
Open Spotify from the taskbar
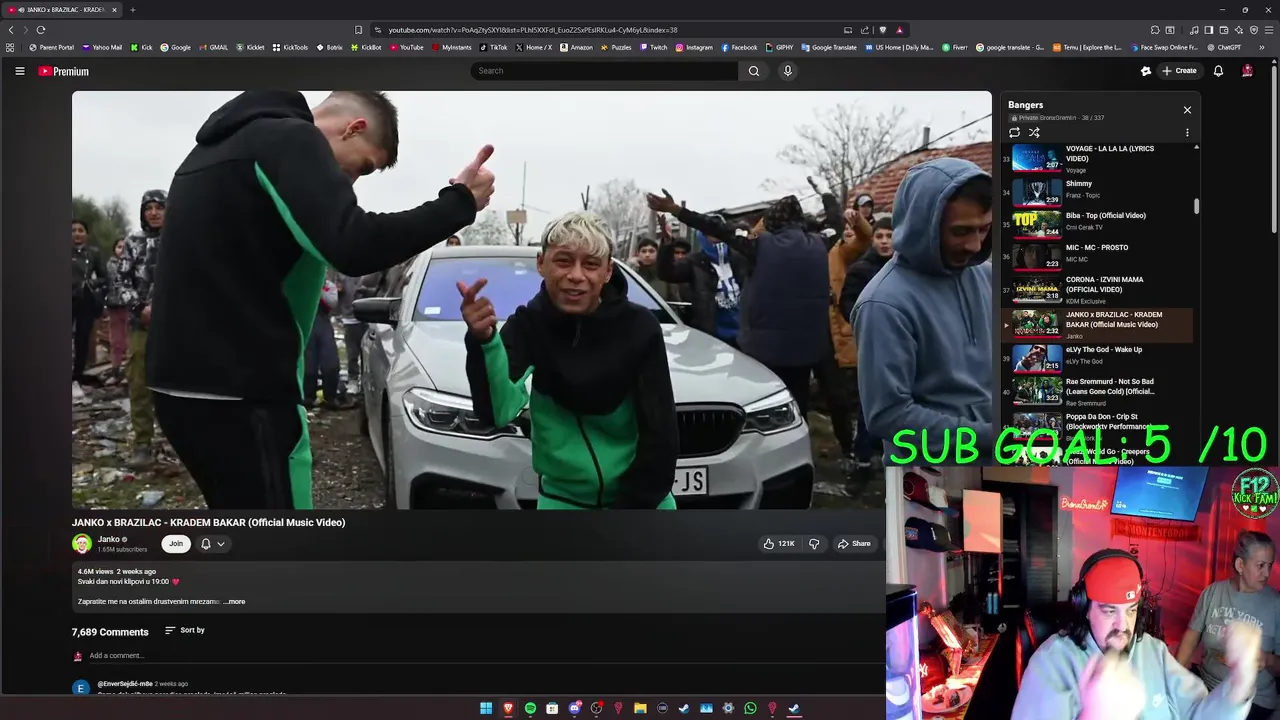(530, 708)
